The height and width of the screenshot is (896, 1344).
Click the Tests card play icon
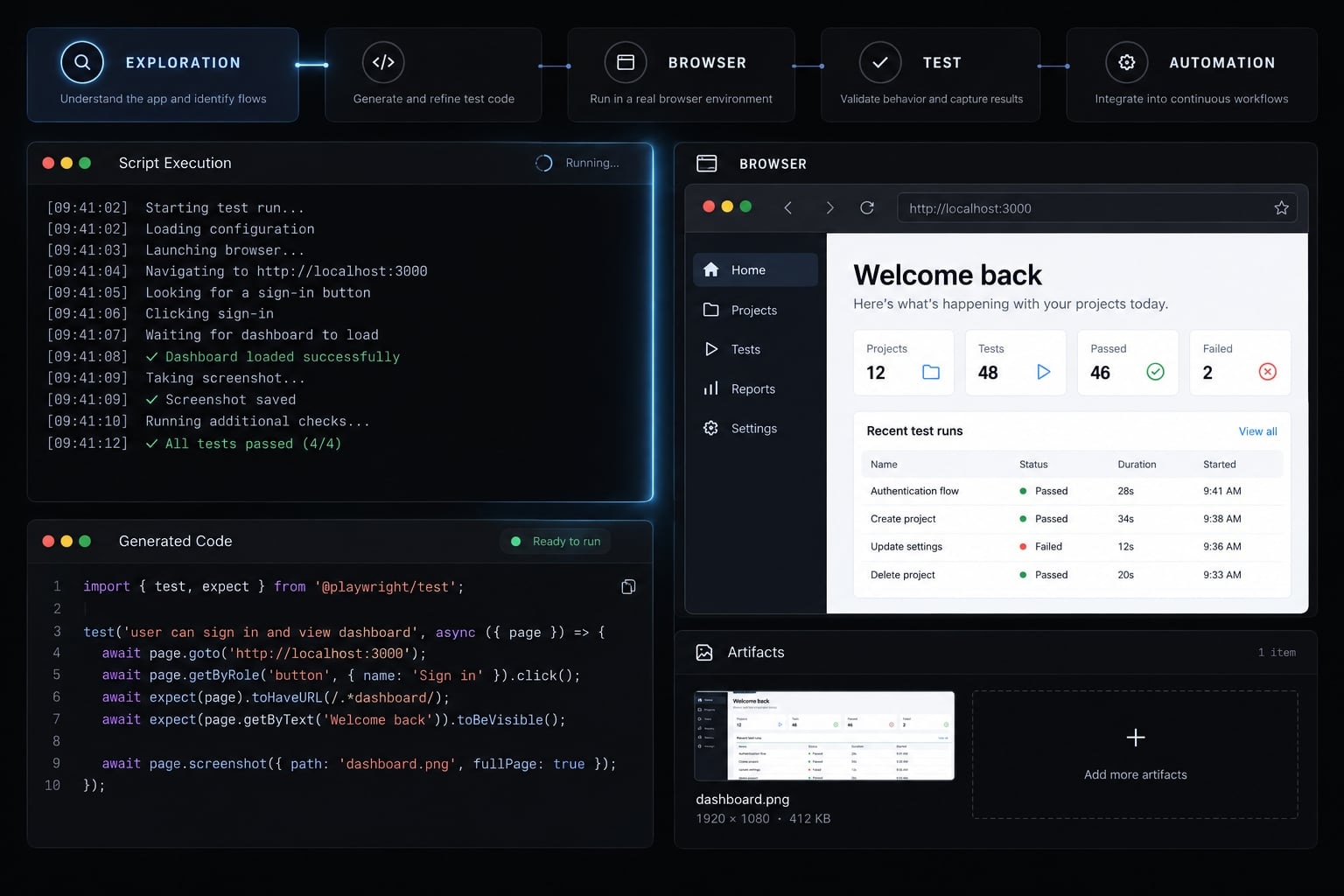coord(1043,372)
